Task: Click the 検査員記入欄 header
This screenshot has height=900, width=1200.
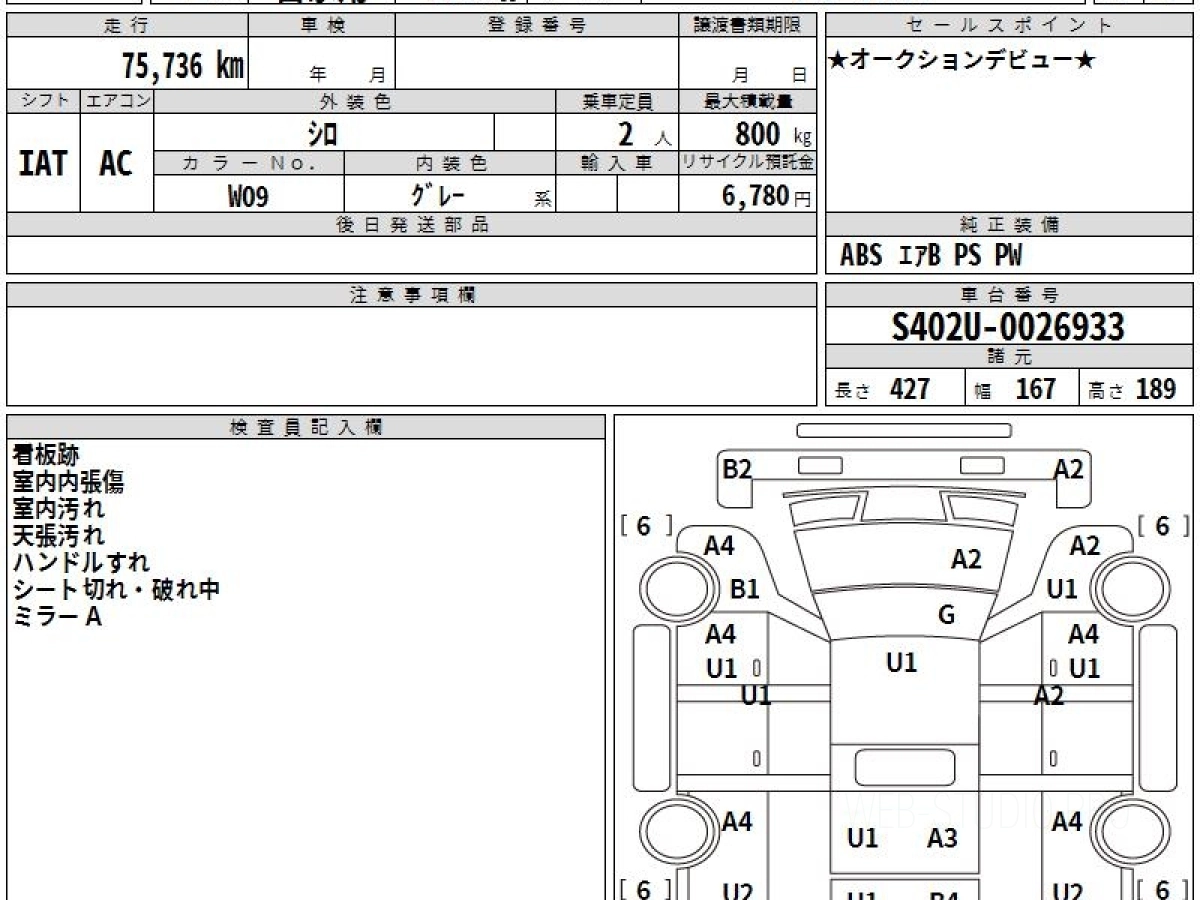Action: 306,427
